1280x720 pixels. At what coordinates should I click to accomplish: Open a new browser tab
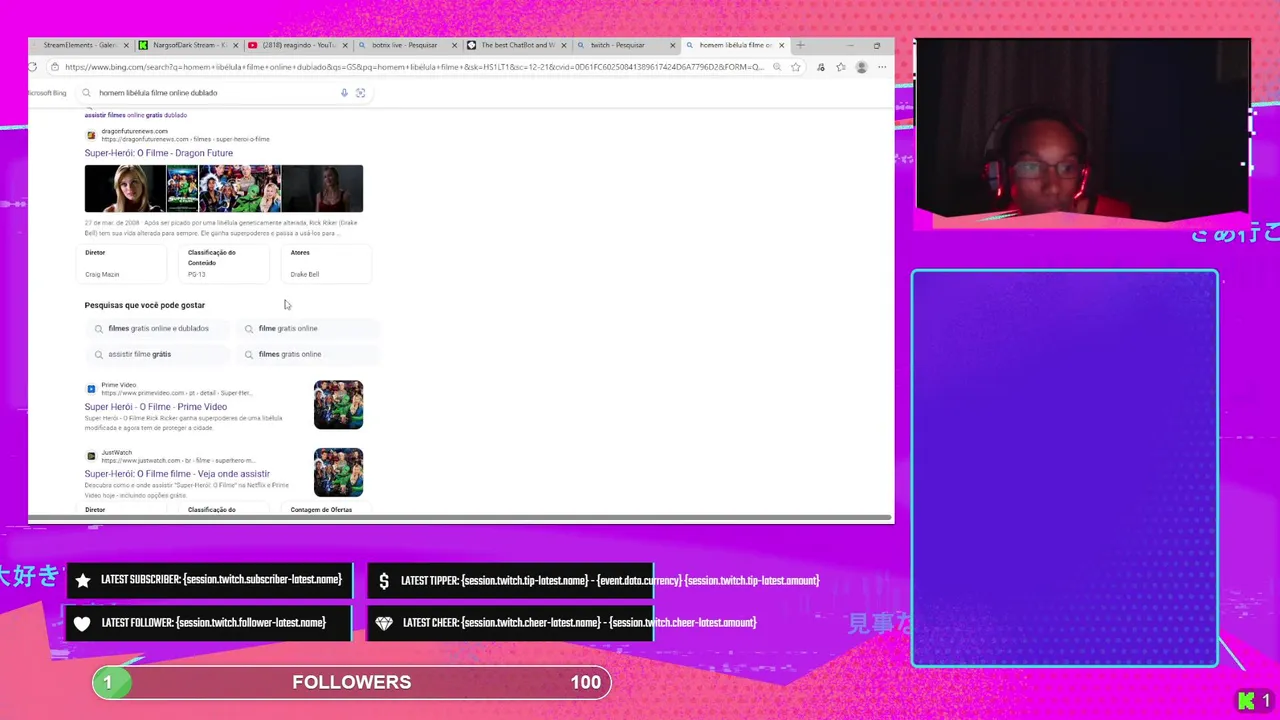(x=800, y=45)
